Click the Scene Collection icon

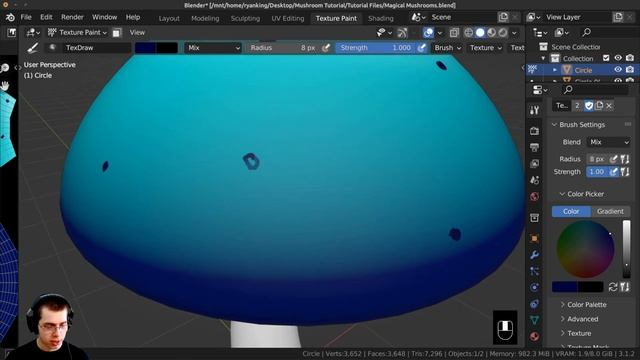click(543, 47)
